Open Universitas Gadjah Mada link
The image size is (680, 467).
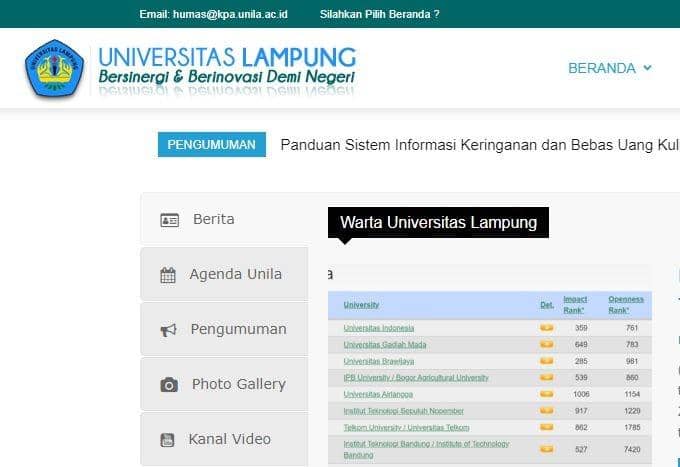[385, 345]
